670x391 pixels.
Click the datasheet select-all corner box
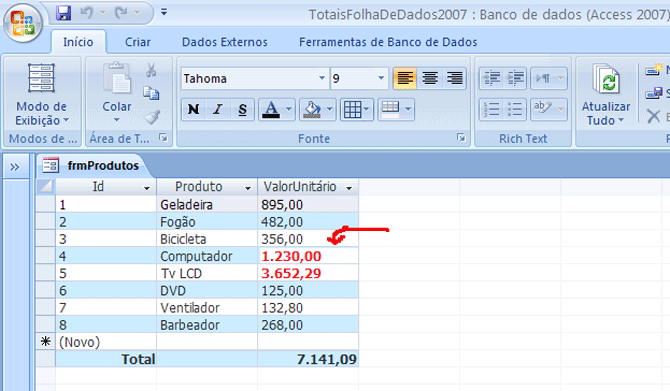(45, 186)
